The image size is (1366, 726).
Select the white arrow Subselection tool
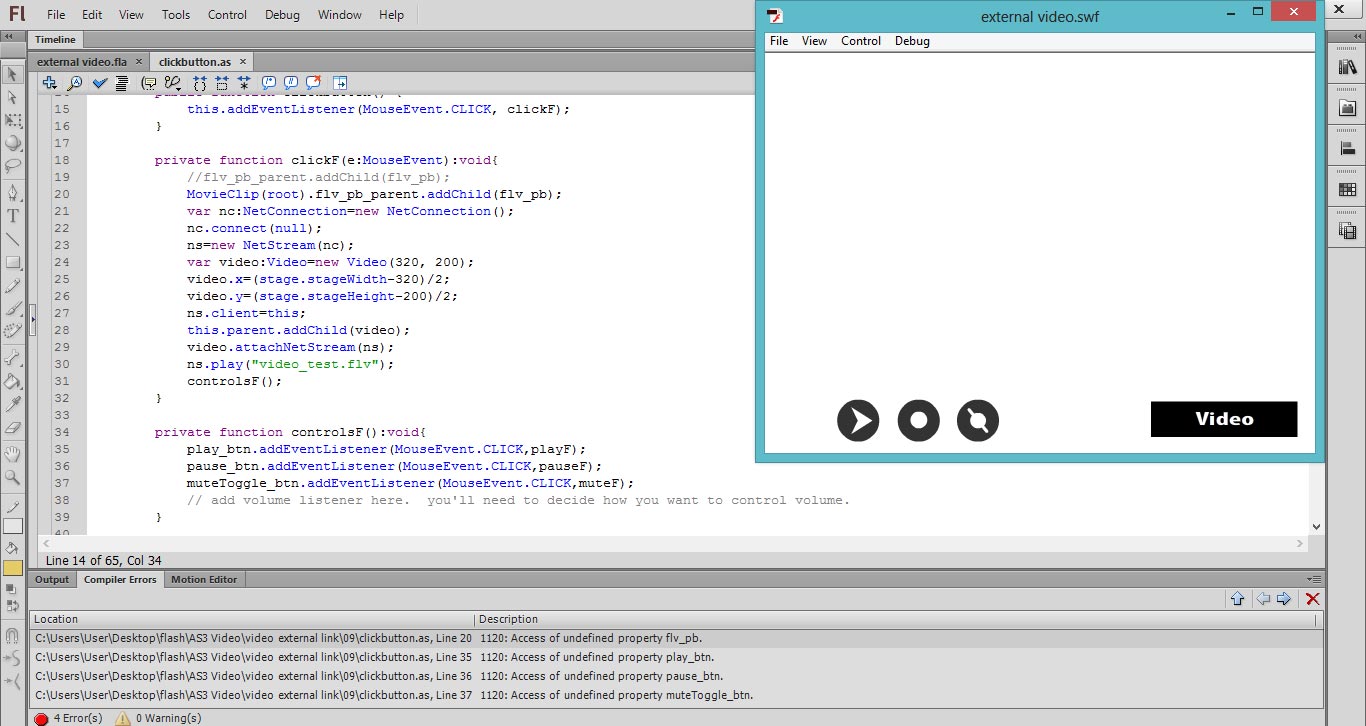click(x=13, y=97)
